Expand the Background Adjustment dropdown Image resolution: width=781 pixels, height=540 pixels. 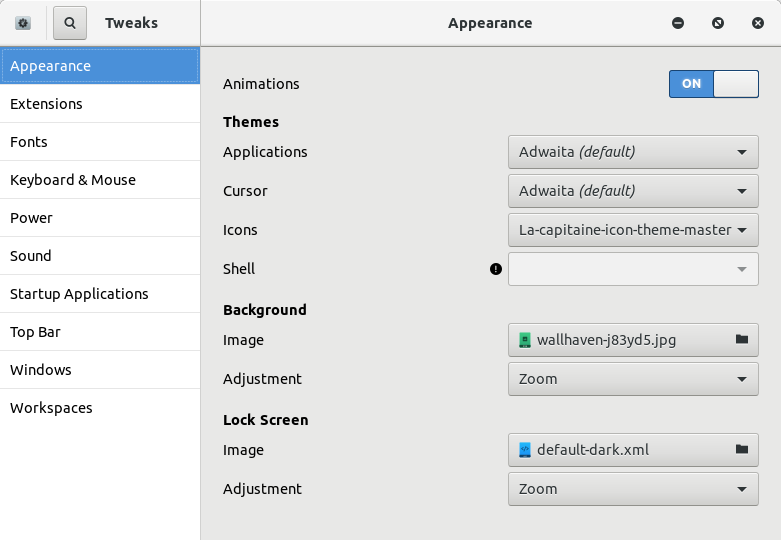click(633, 379)
